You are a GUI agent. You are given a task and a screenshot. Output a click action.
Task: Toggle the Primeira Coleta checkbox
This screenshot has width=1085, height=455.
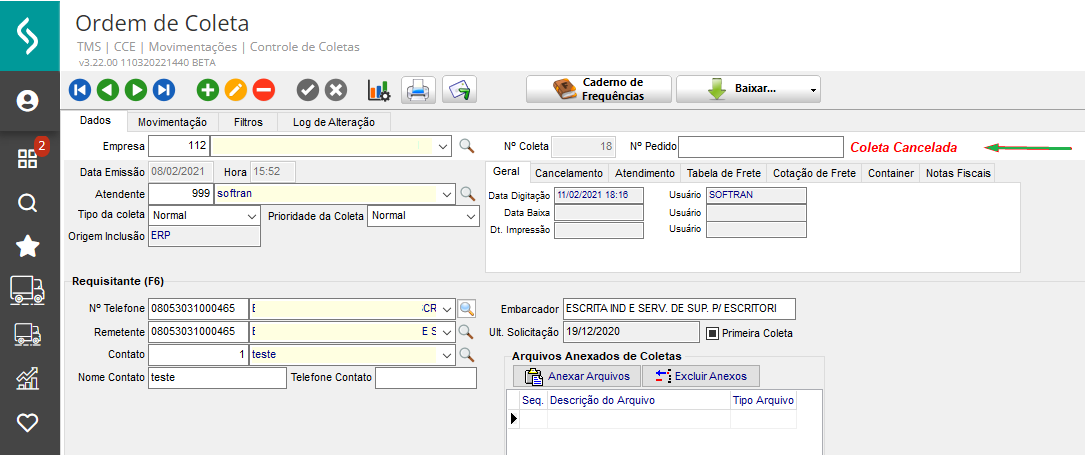pos(713,333)
